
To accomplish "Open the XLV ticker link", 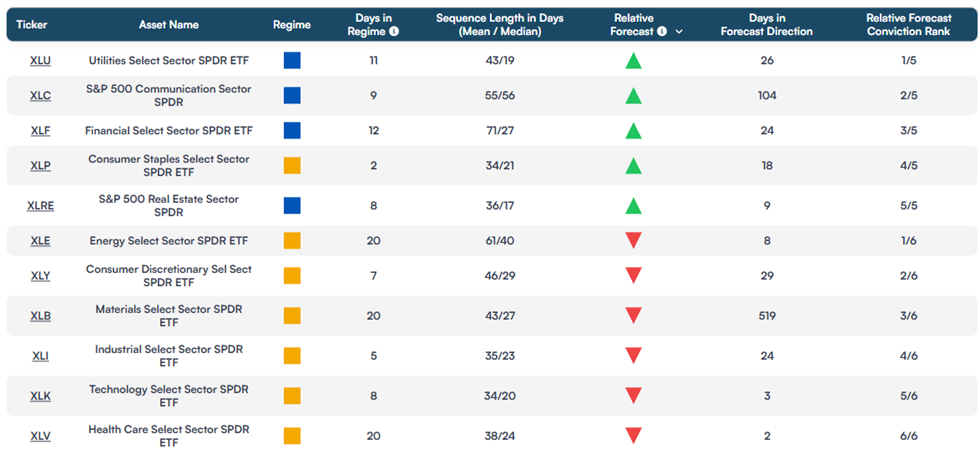I will click(x=41, y=436).
